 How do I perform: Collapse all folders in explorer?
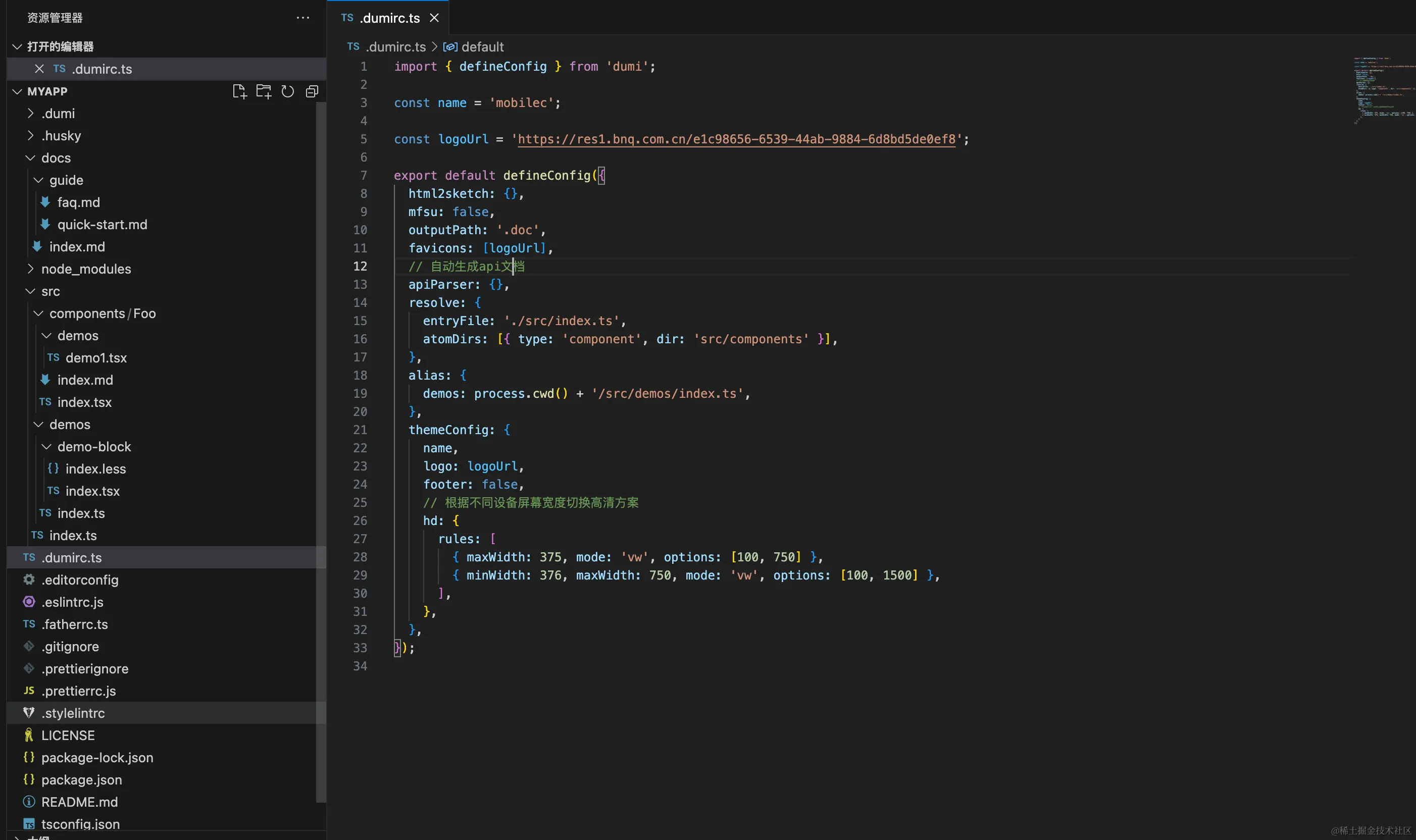(x=312, y=91)
